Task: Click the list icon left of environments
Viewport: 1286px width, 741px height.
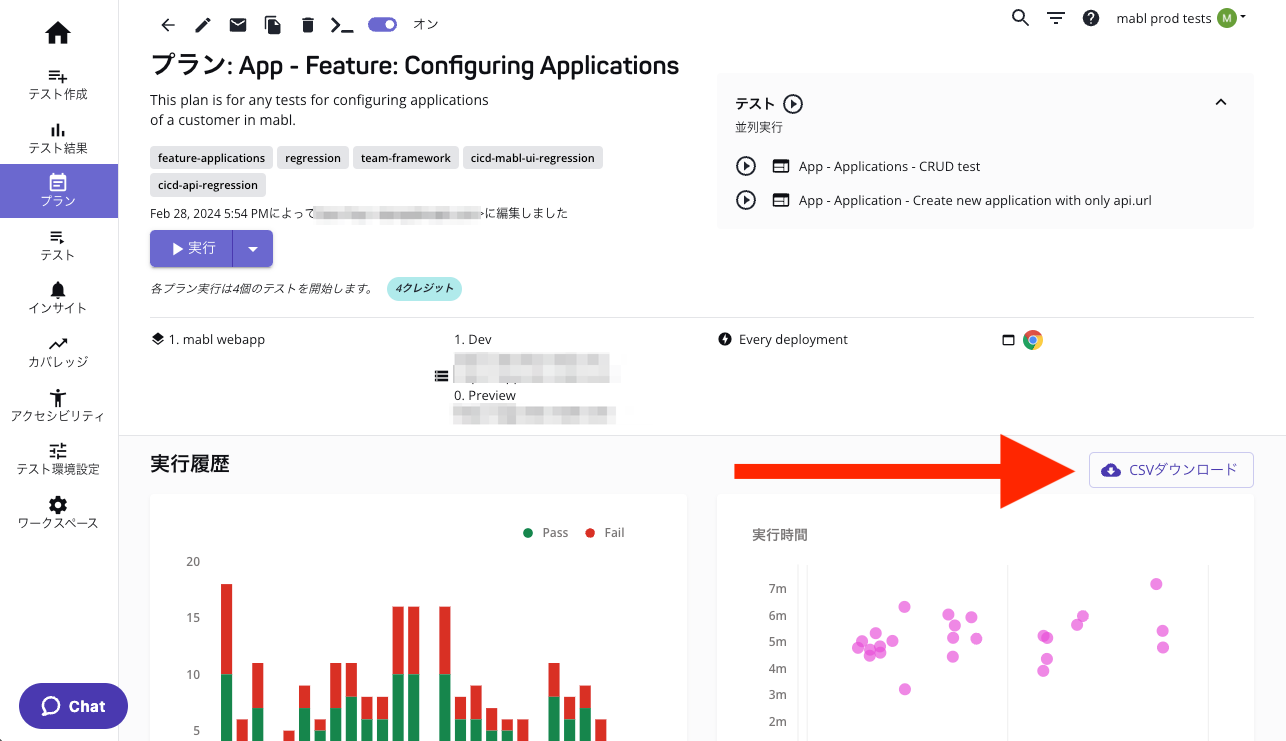Action: point(441,376)
